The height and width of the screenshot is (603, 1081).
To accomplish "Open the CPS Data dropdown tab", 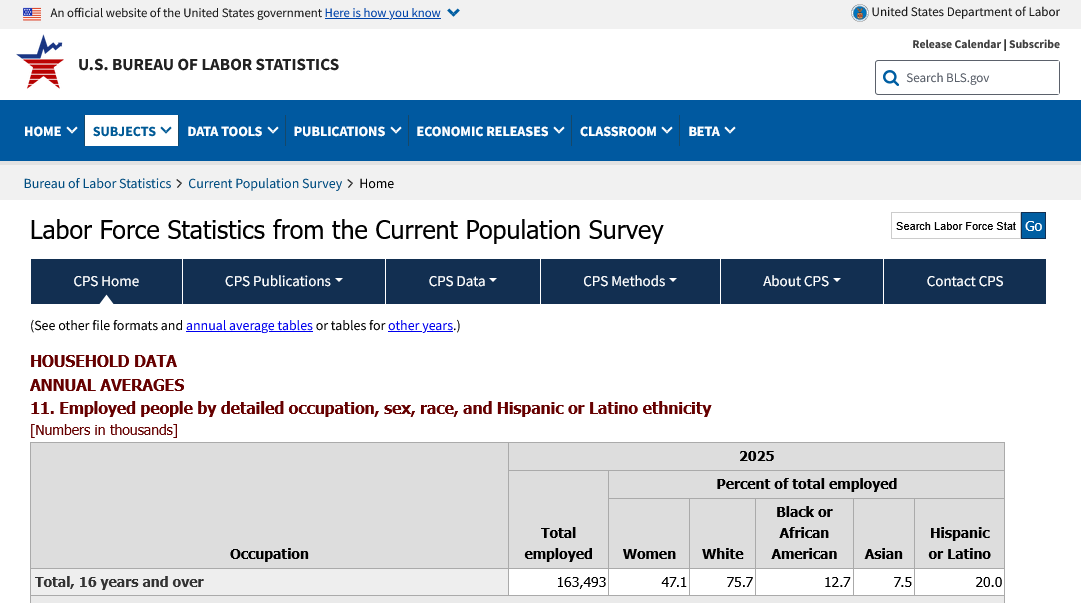I will (462, 281).
